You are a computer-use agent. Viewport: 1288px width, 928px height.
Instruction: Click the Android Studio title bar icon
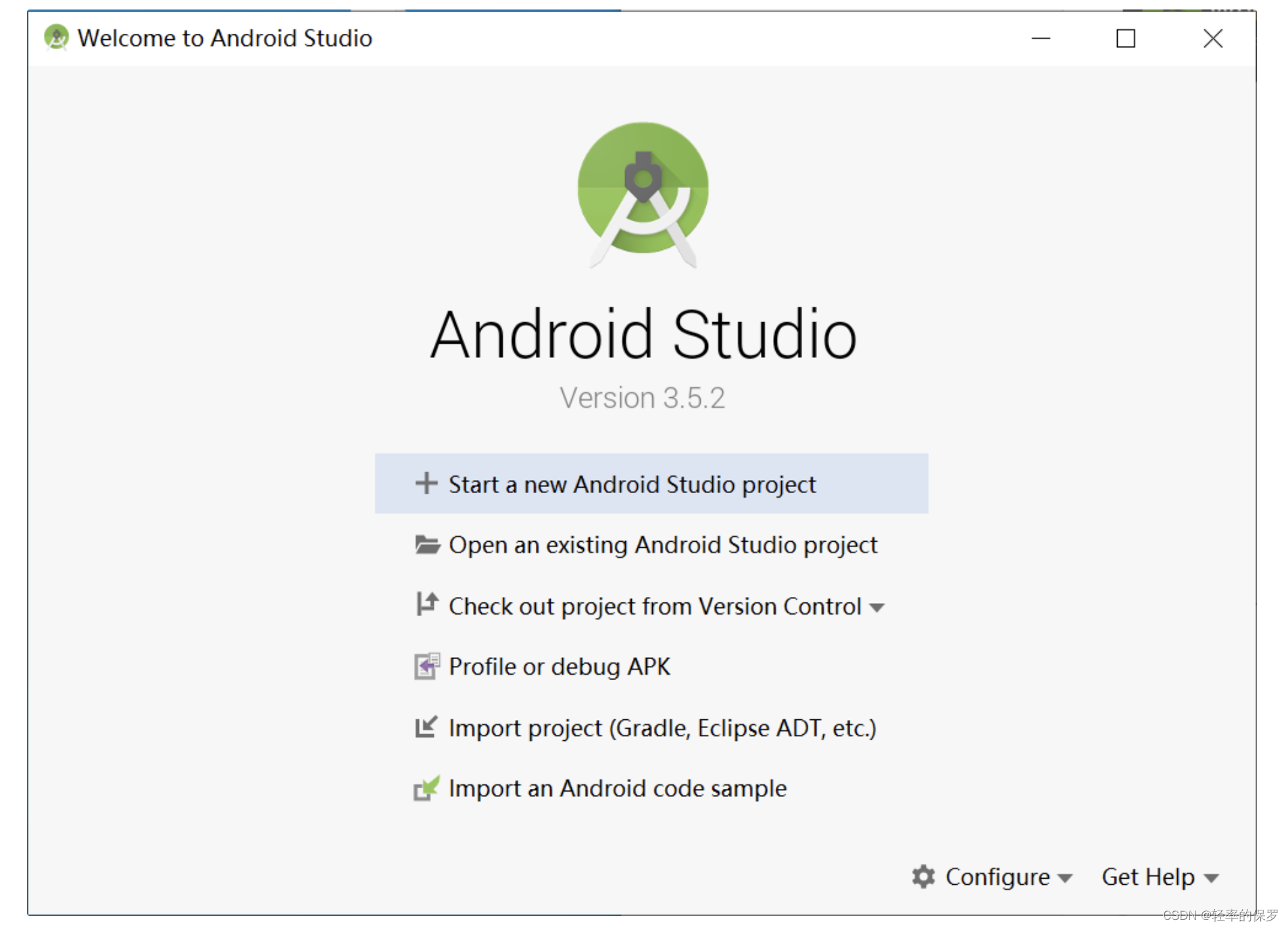click(56, 38)
